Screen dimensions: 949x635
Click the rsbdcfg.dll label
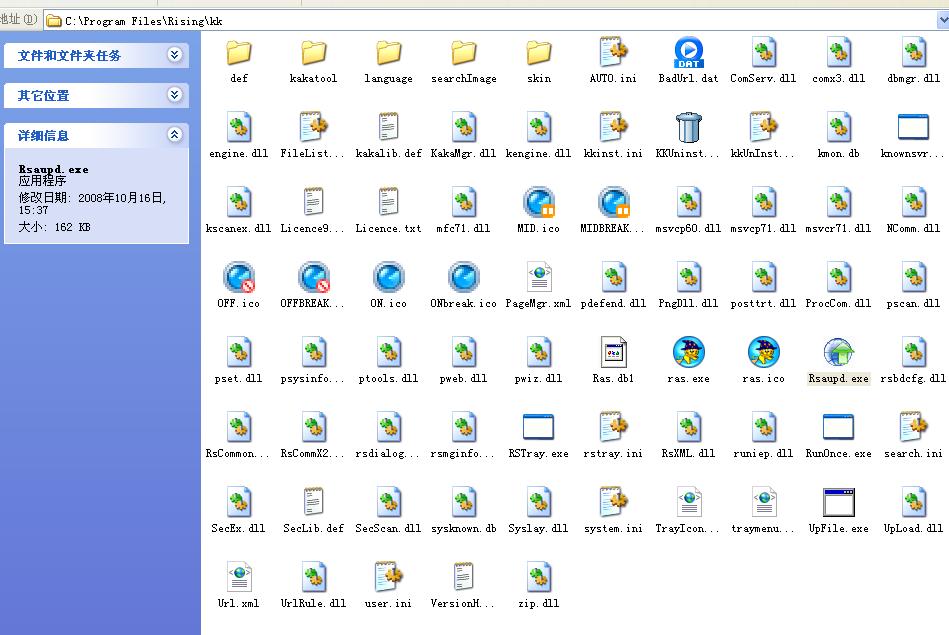[x=913, y=378]
